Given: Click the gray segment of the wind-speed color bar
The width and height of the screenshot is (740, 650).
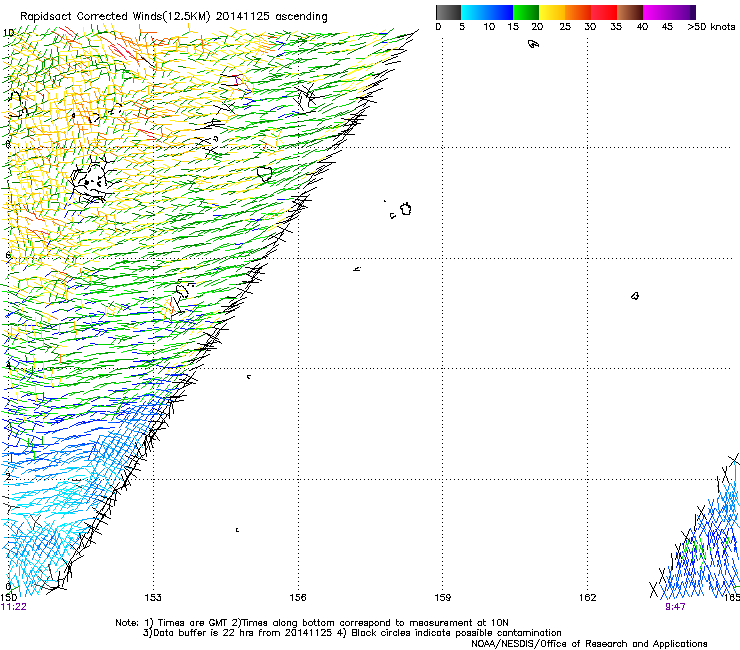Looking at the screenshot, I should (x=448, y=12).
